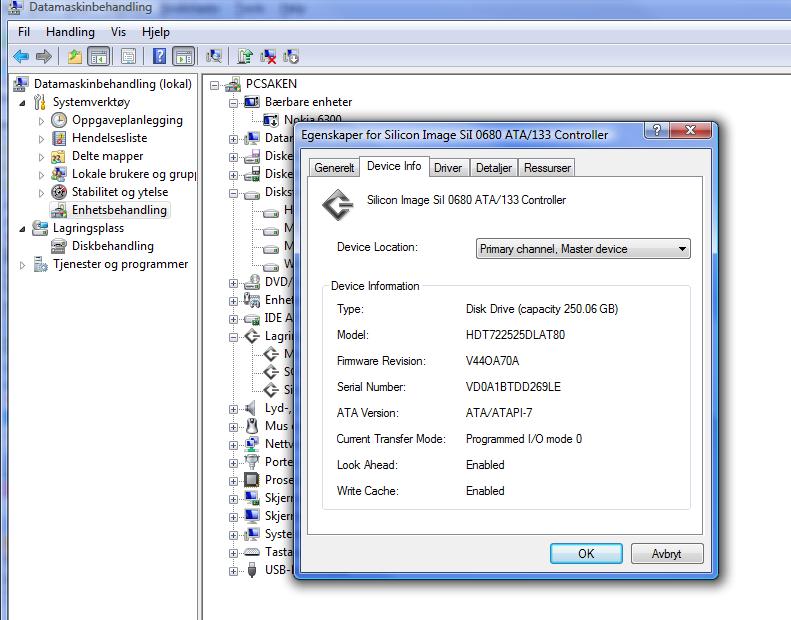Click the Nokia 6300 device icon
This screenshot has height=620, width=791.
click(271, 120)
